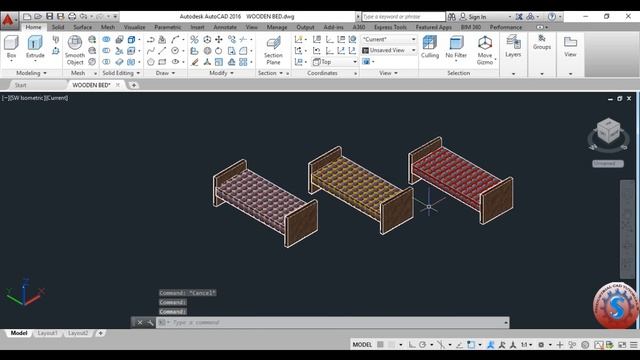
Task: Open the Top UCS dropdown
Action: [x=335, y=62]
